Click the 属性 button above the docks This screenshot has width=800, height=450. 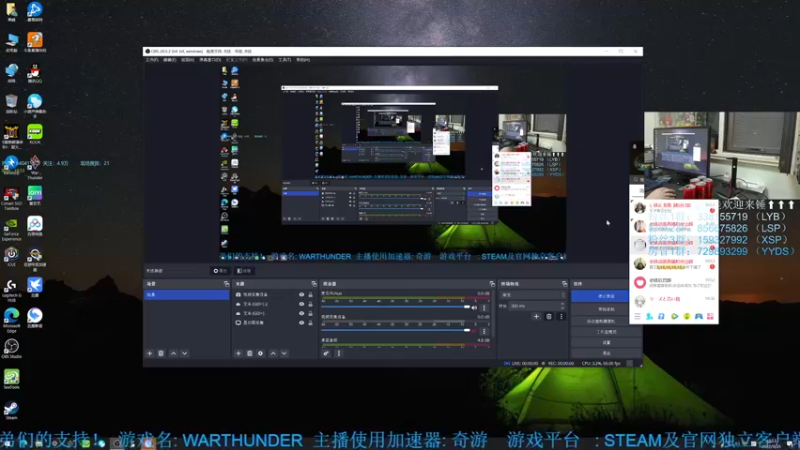(x=220, y=271)
